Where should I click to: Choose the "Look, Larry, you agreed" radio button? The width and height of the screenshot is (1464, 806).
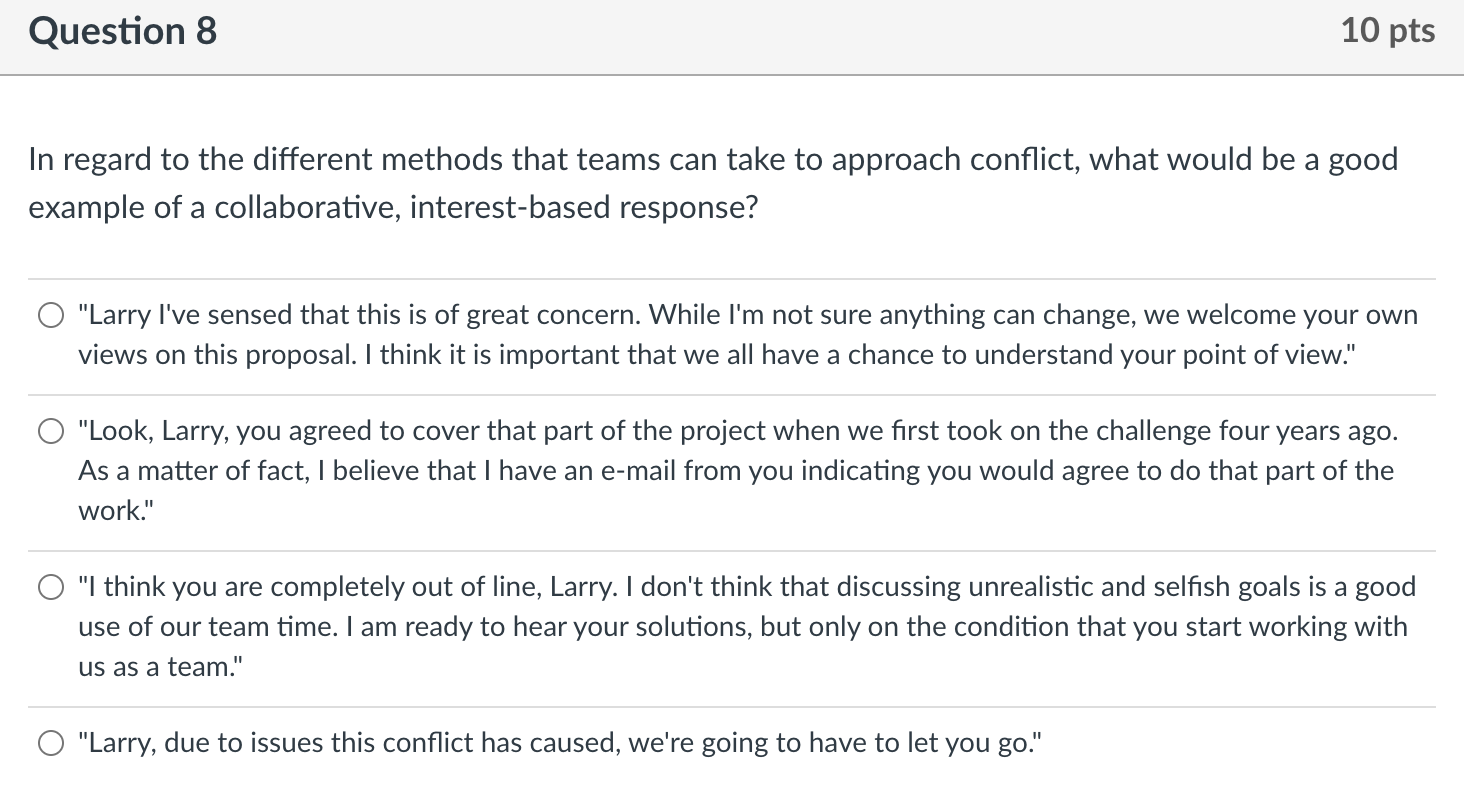coord(50,432)
